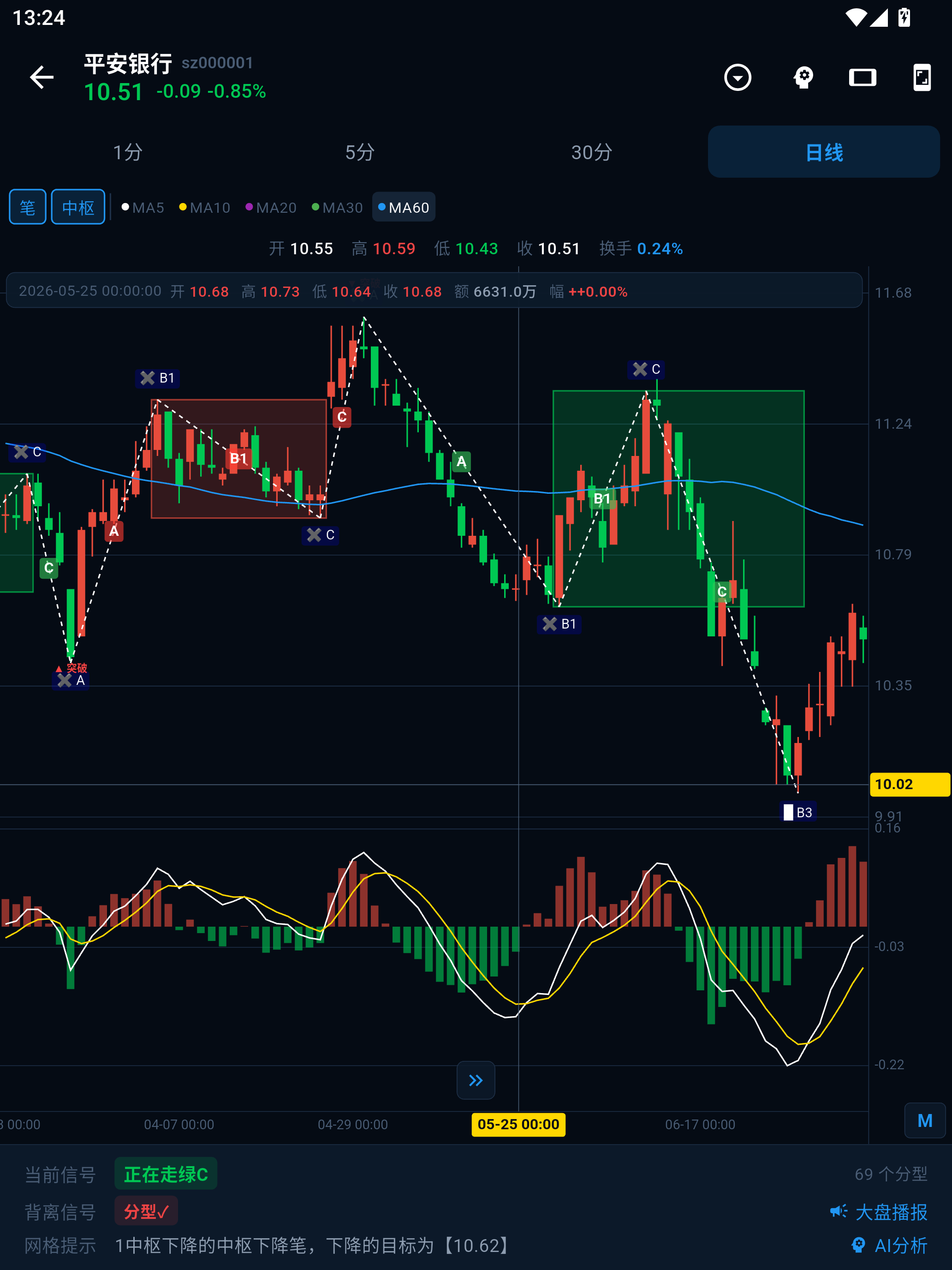Select the 30分 timeframe tab
Screen dimensions: 952x1270
[x=592, y=152]
